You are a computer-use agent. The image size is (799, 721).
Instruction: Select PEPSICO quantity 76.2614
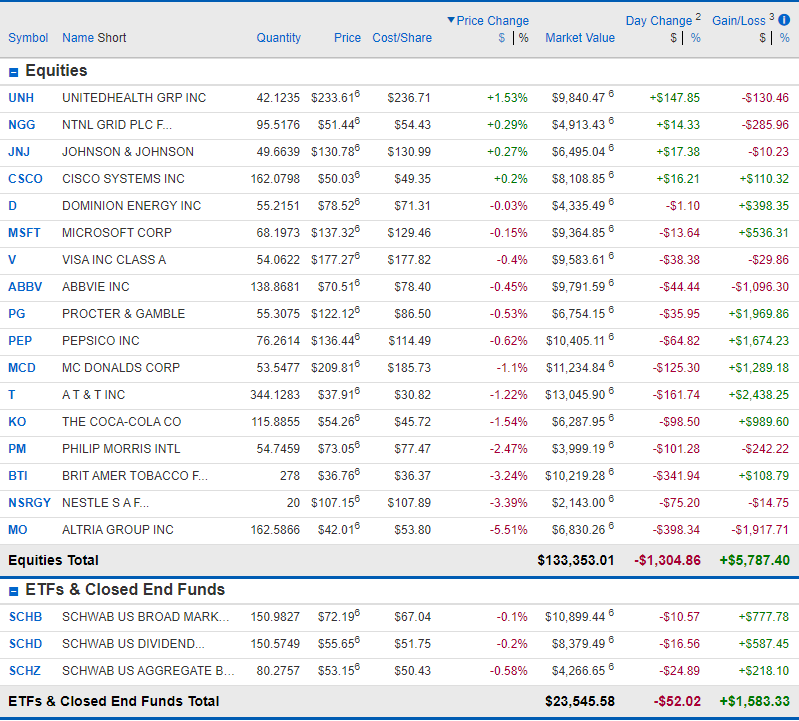[278, 341]
